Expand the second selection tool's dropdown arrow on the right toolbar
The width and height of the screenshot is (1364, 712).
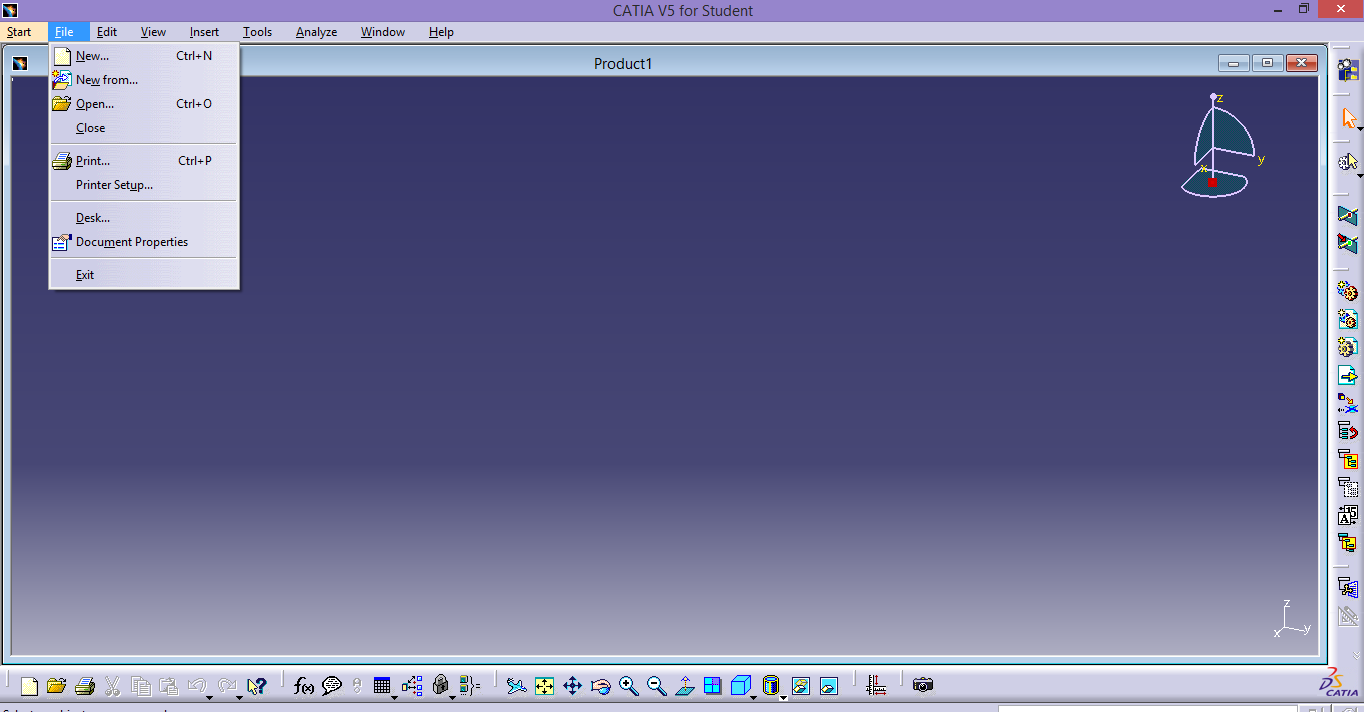coord(1360,176)
